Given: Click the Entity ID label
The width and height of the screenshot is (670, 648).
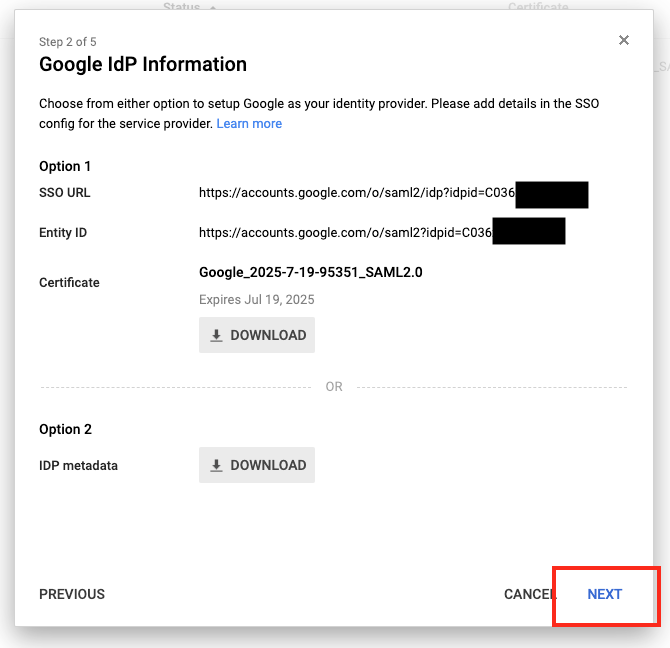Looking at the screenshot, I should (x=63, y=232).
